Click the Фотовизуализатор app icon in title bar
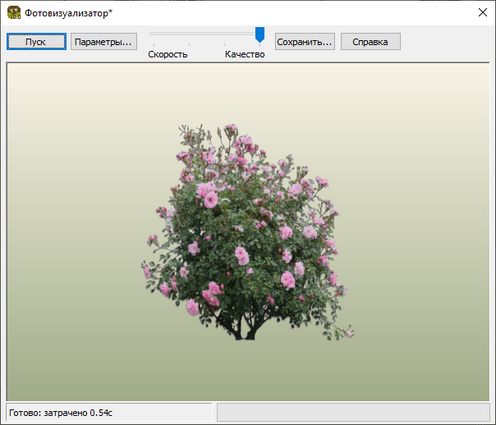The height and width of the screenshot is (425, 496). [14, 13]
